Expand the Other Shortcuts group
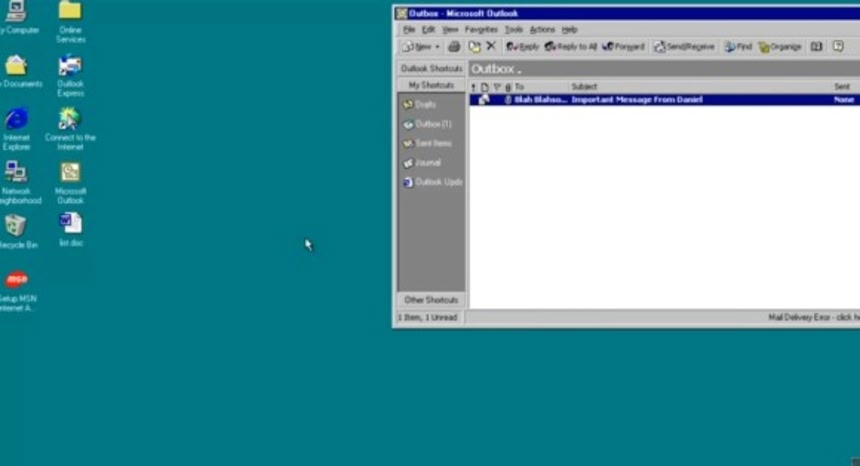Image resolution: width=860 pixels, height=466 pixels. pos(431,300)
